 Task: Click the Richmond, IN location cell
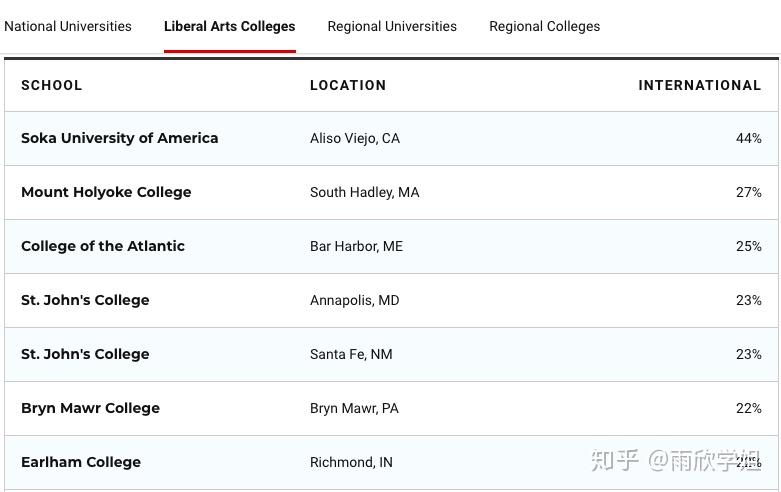351,462
